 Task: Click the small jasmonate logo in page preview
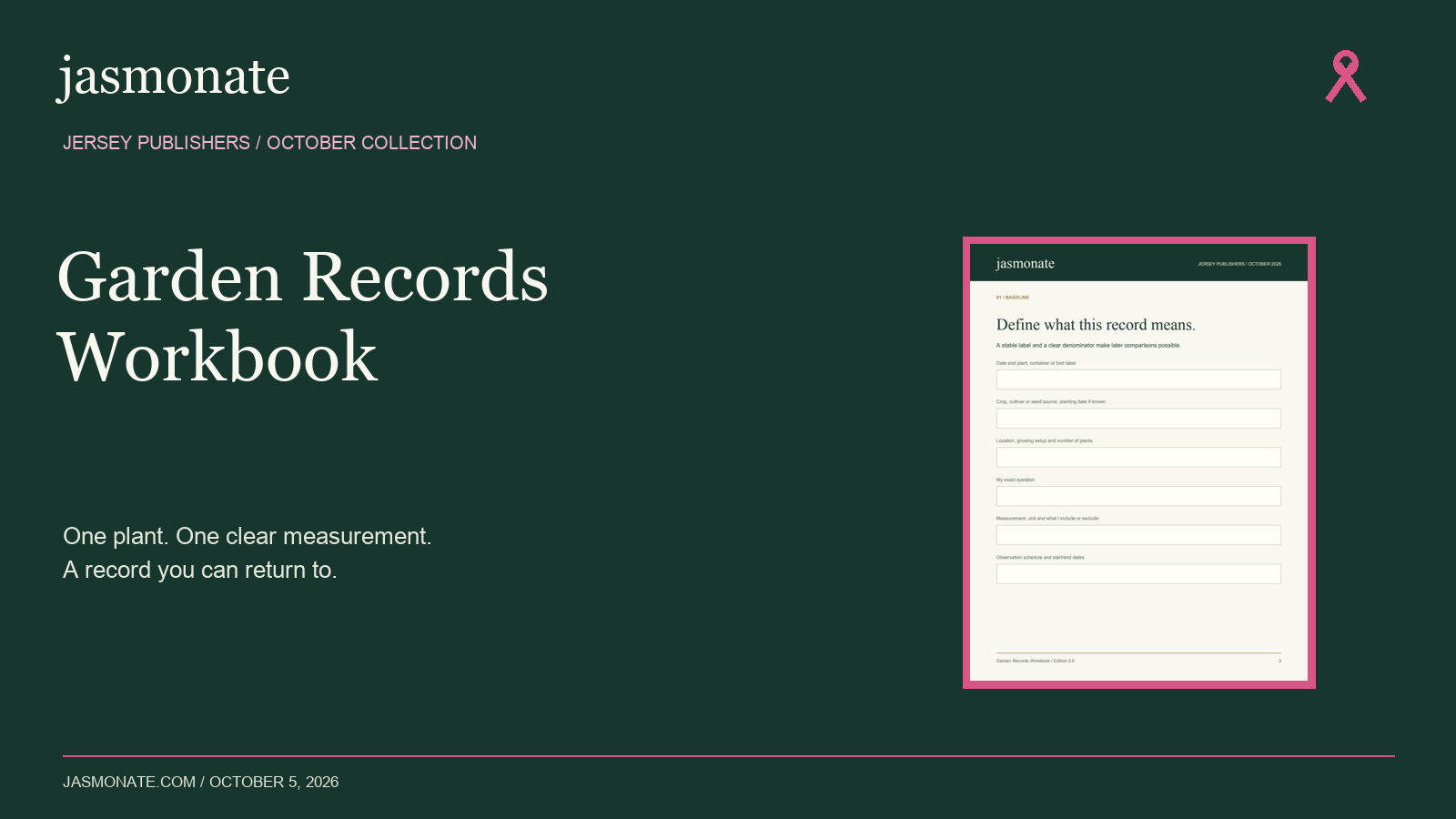(1026, 264)
